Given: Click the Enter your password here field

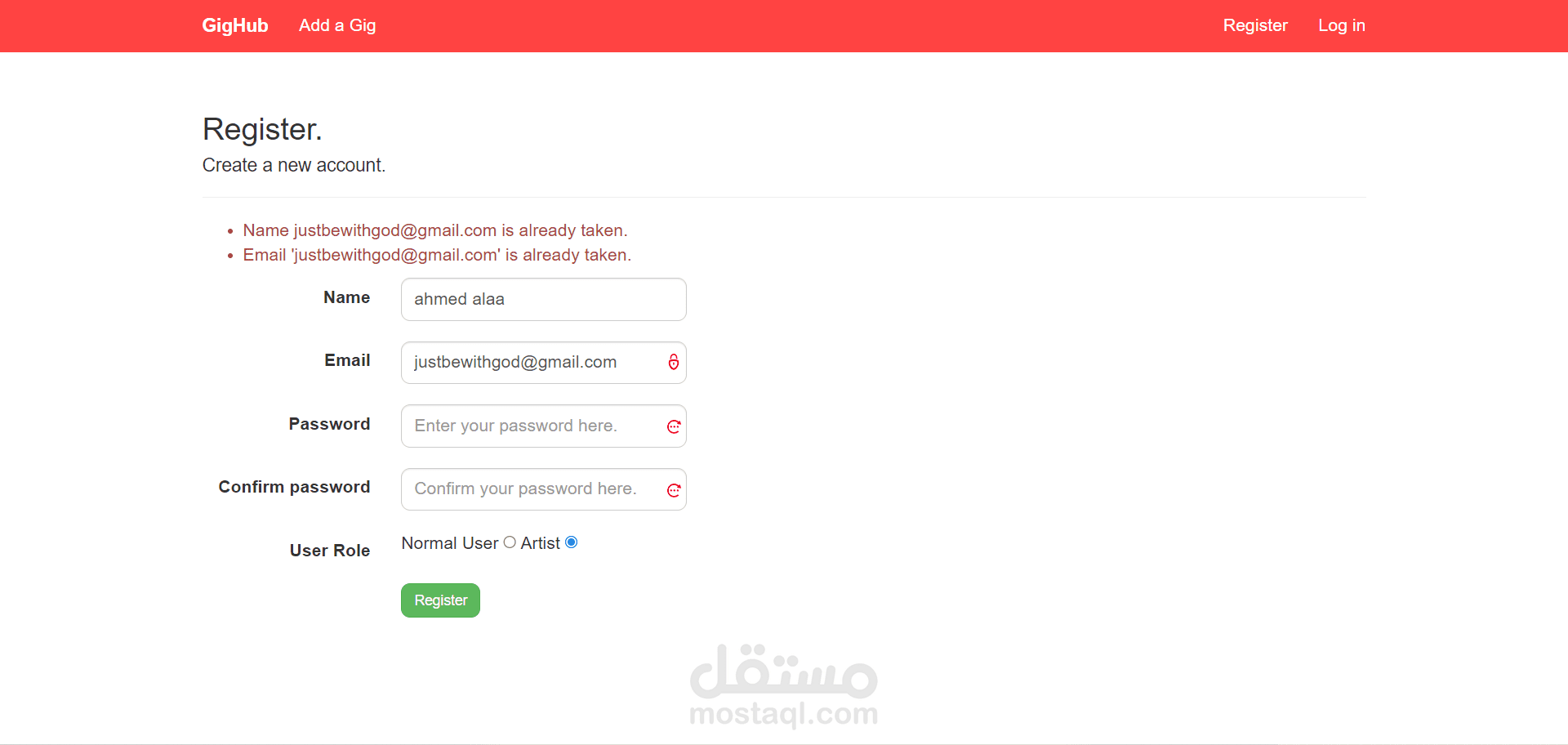Looking at the screenshot, I should click(x=544, y=426).
